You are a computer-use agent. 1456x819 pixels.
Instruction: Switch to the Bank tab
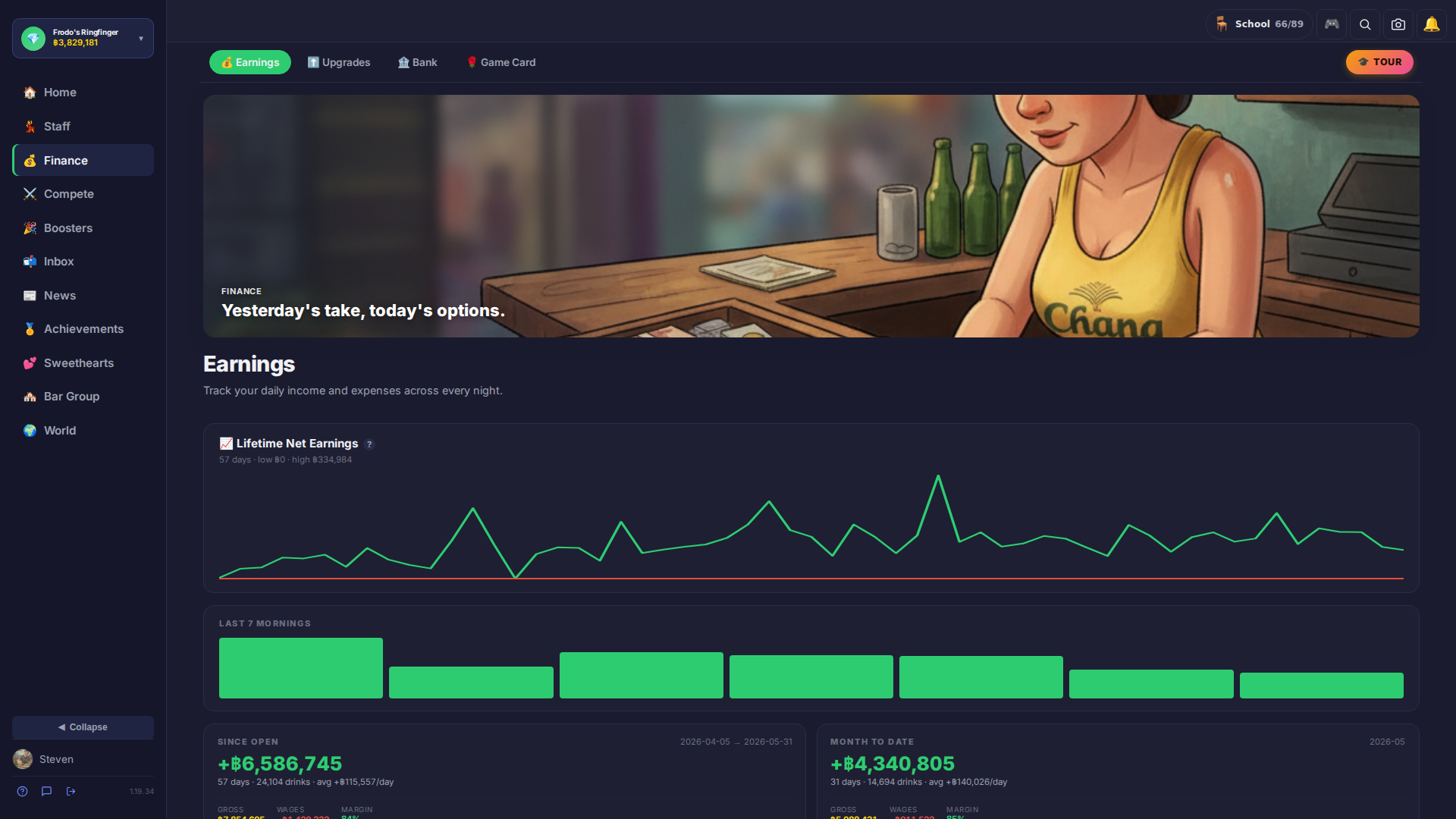pos(418,62)
